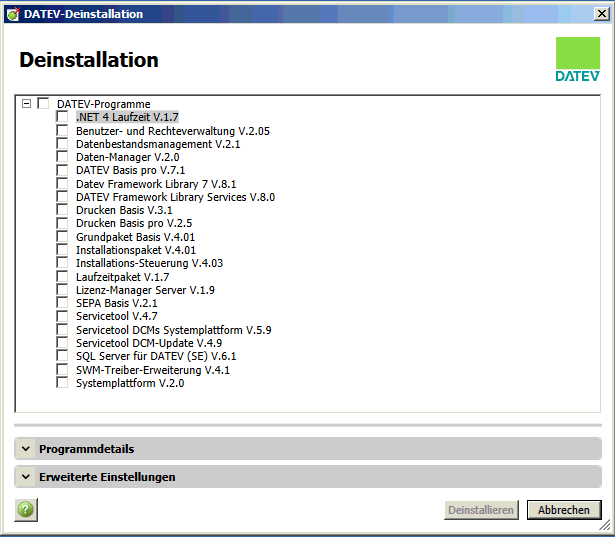
Task: Click the Deinstallieren button
Action: tap(482, 510)
